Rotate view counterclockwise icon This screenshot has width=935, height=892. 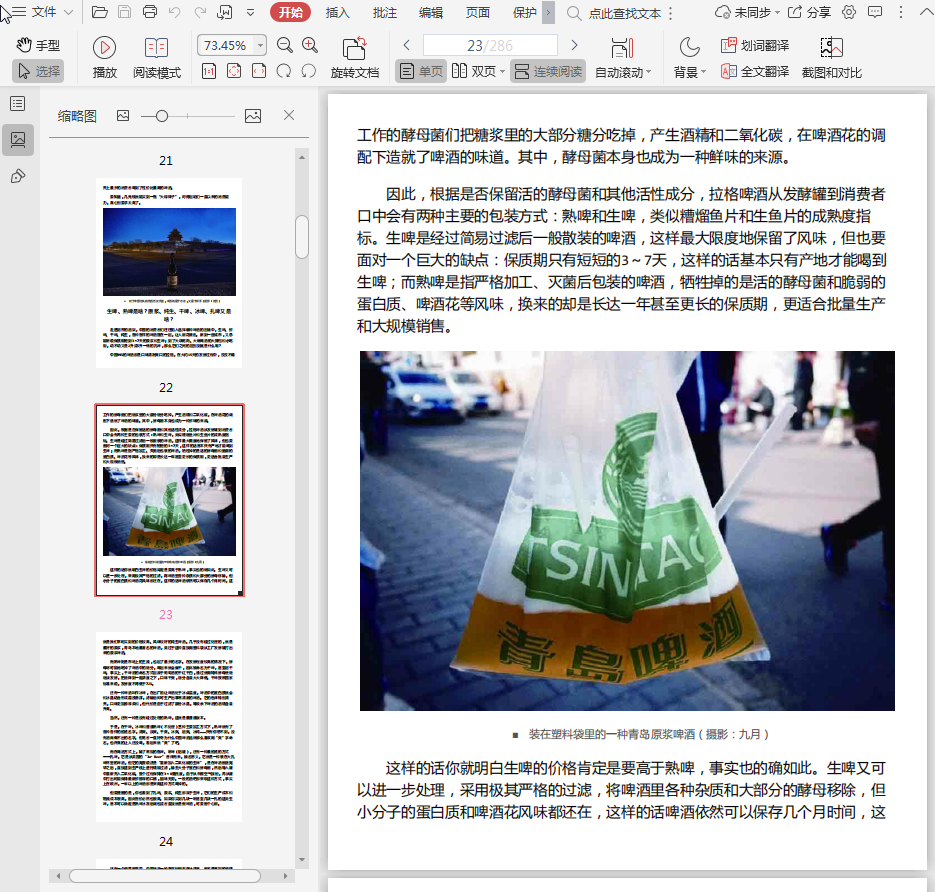coord(309,72)
